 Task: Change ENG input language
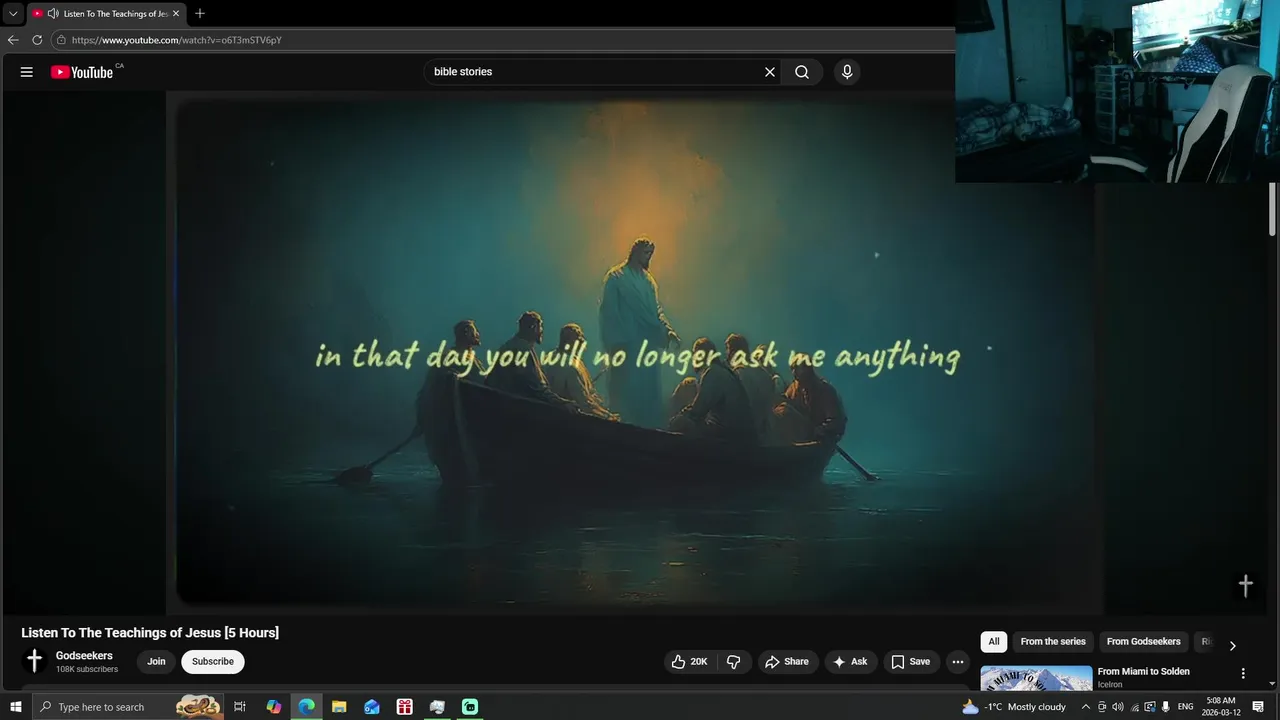pyautogui.click(x=1186, y=707)
